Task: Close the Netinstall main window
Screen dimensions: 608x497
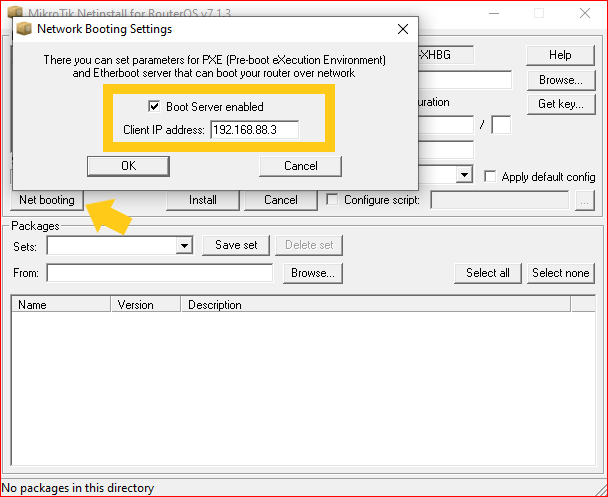Action: point(585,13)
